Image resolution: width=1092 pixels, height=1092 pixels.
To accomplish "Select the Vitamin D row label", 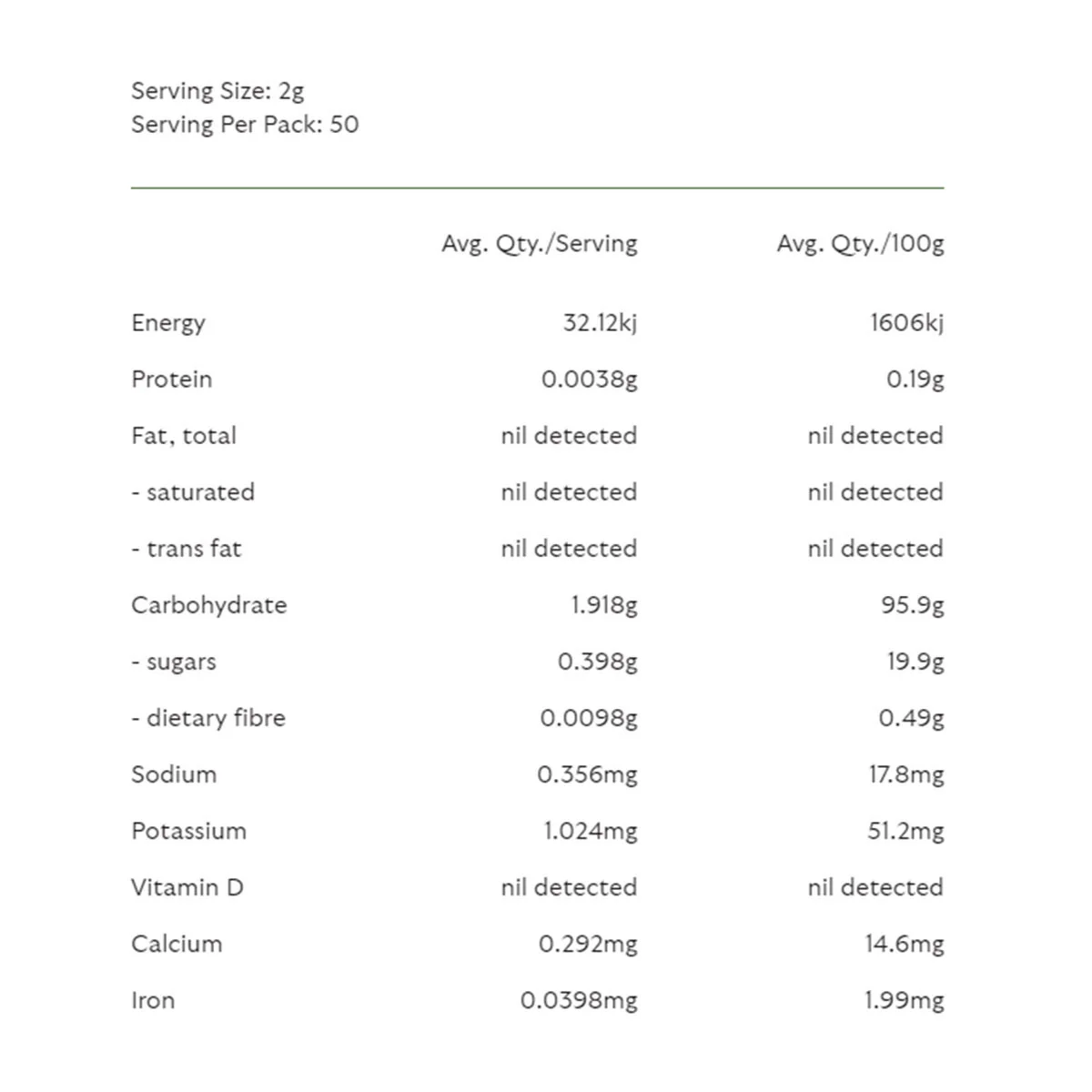I will [187, 887].
